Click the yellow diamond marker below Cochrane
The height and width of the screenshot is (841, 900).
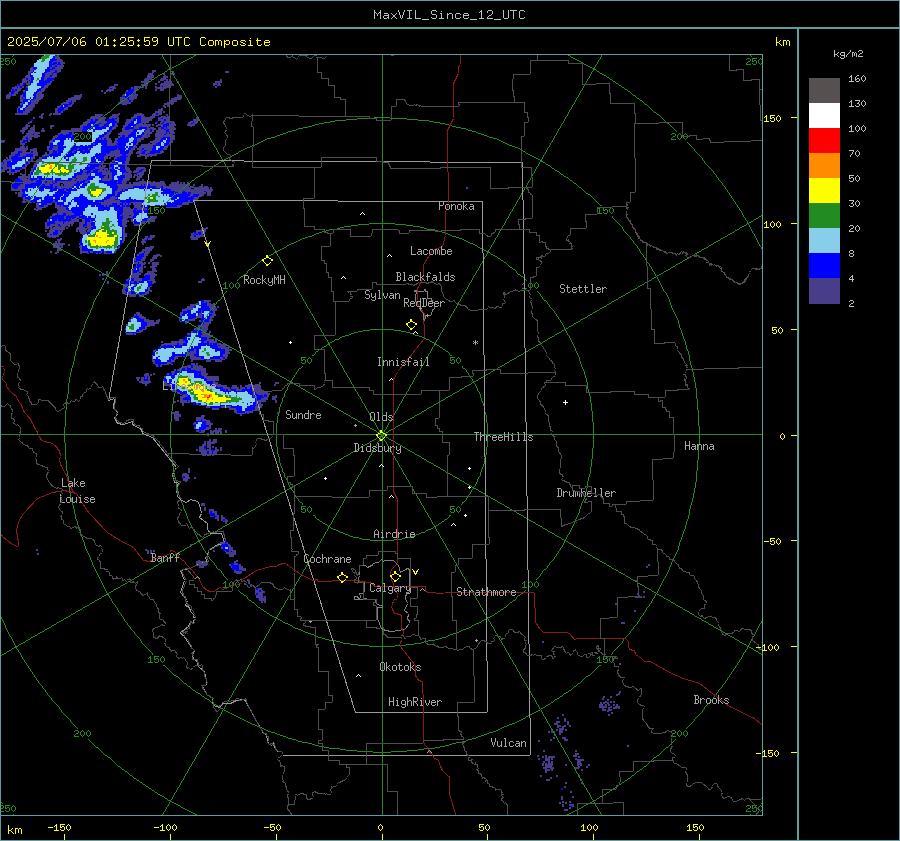(343, 578)
